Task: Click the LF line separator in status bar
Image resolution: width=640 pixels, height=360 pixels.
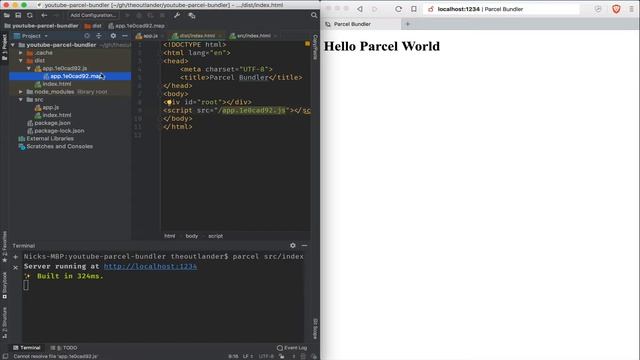Action: 248,356
